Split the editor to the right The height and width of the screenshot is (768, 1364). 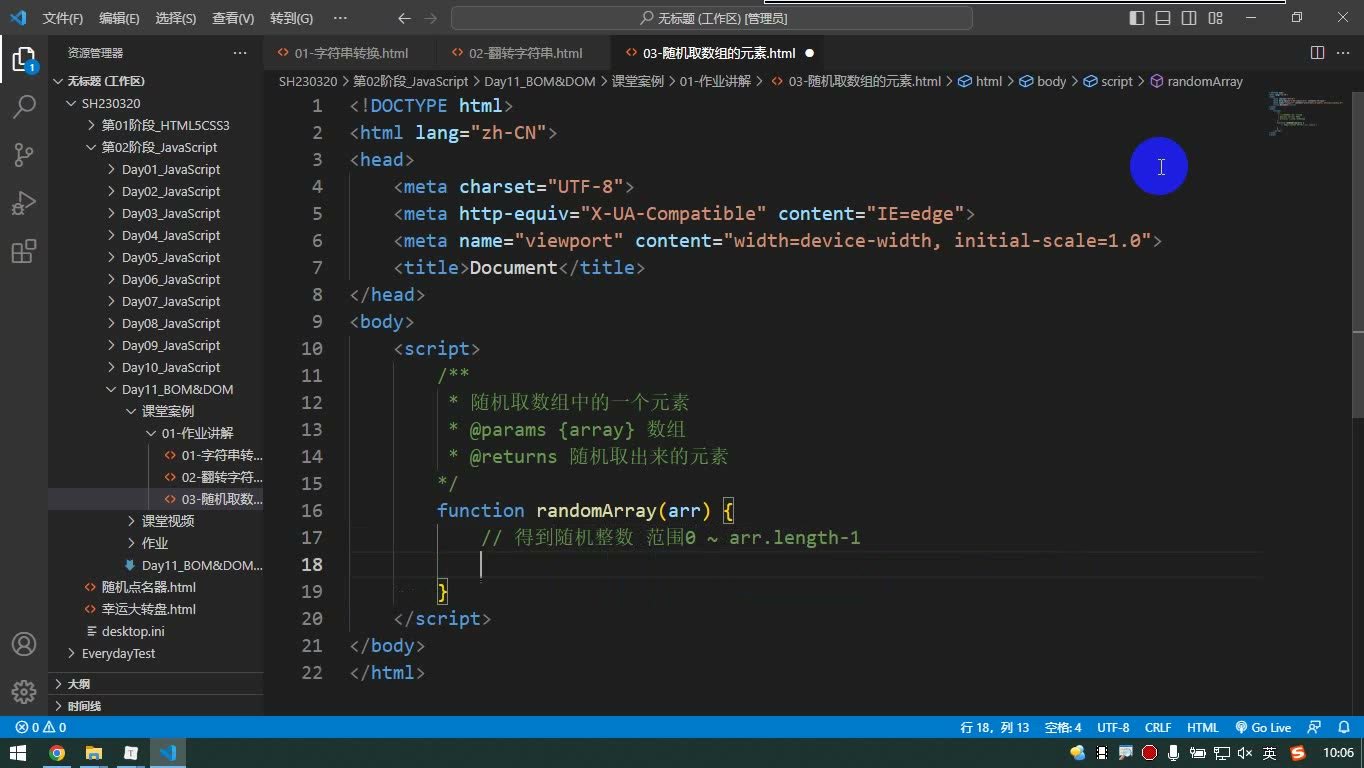1317,53
